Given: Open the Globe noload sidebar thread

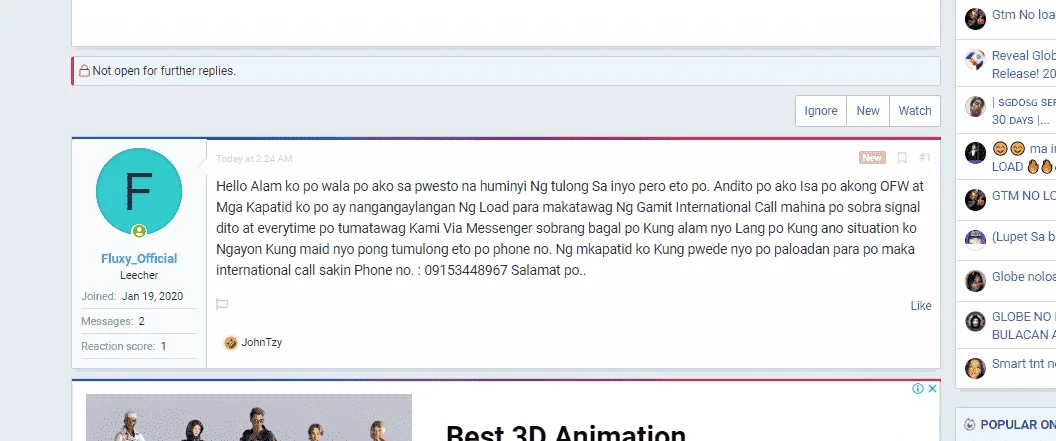Looking at the screenshot, I should (1024, 277).
